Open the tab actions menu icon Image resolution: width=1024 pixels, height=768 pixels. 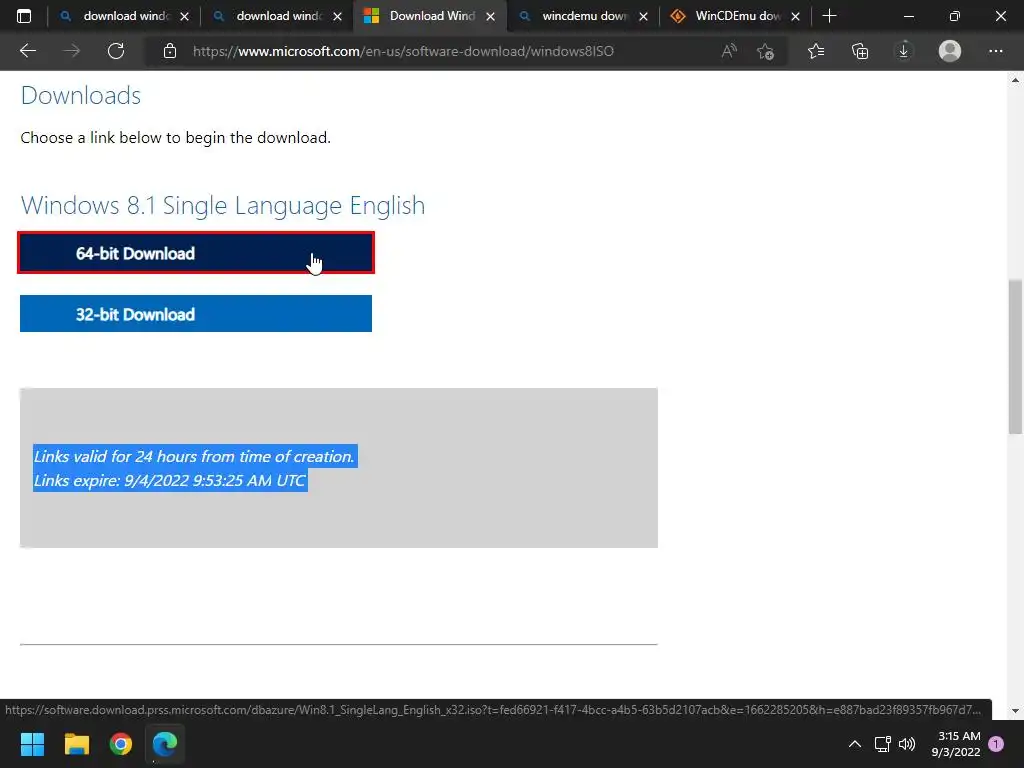pyautogui.click(x=24, y=16)
